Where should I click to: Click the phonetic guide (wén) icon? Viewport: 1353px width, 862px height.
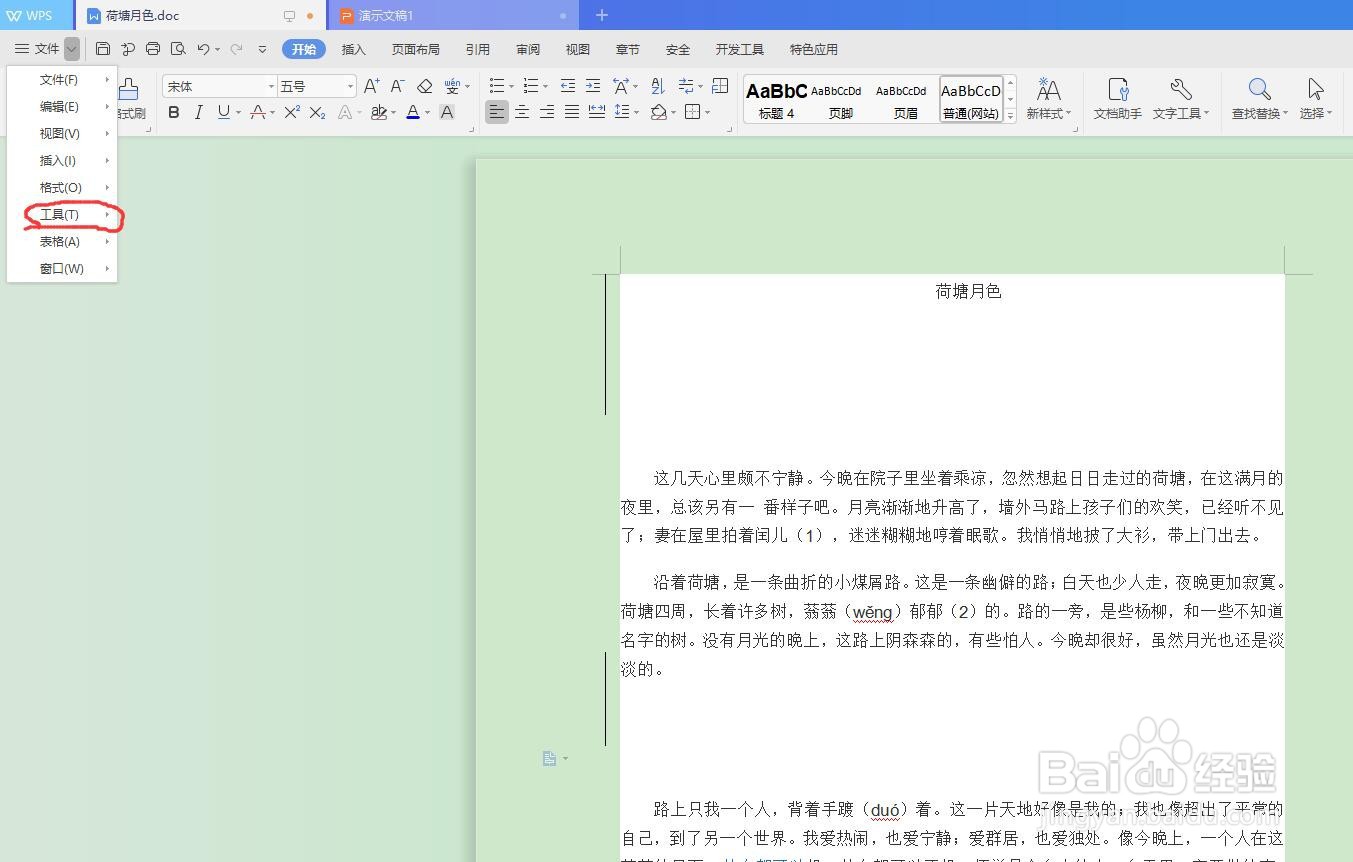(x=453, y=86)
